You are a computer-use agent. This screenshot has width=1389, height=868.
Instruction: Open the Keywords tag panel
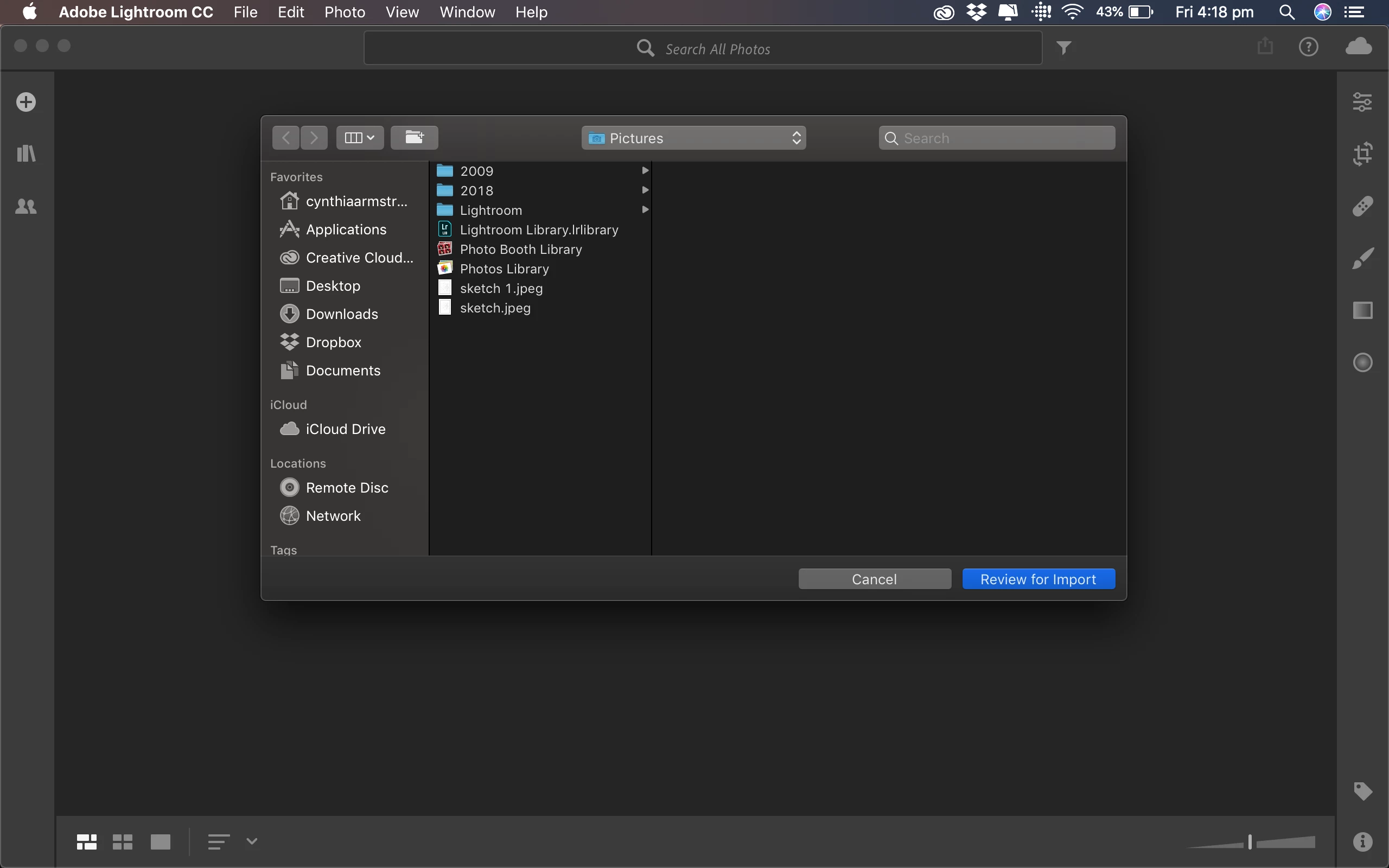coord(1362,791)
